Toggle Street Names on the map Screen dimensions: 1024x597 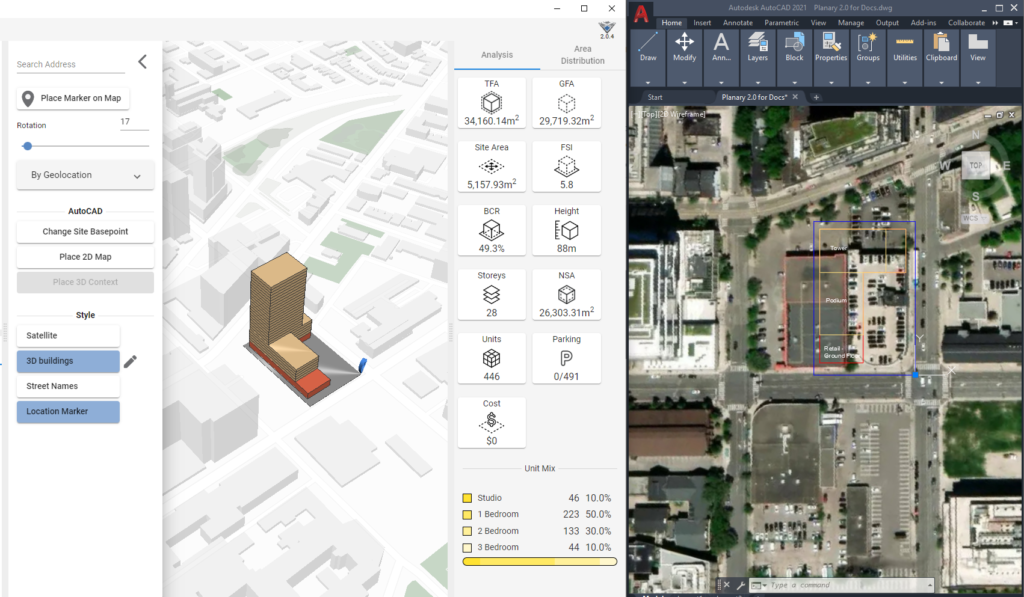coord(67,385)
